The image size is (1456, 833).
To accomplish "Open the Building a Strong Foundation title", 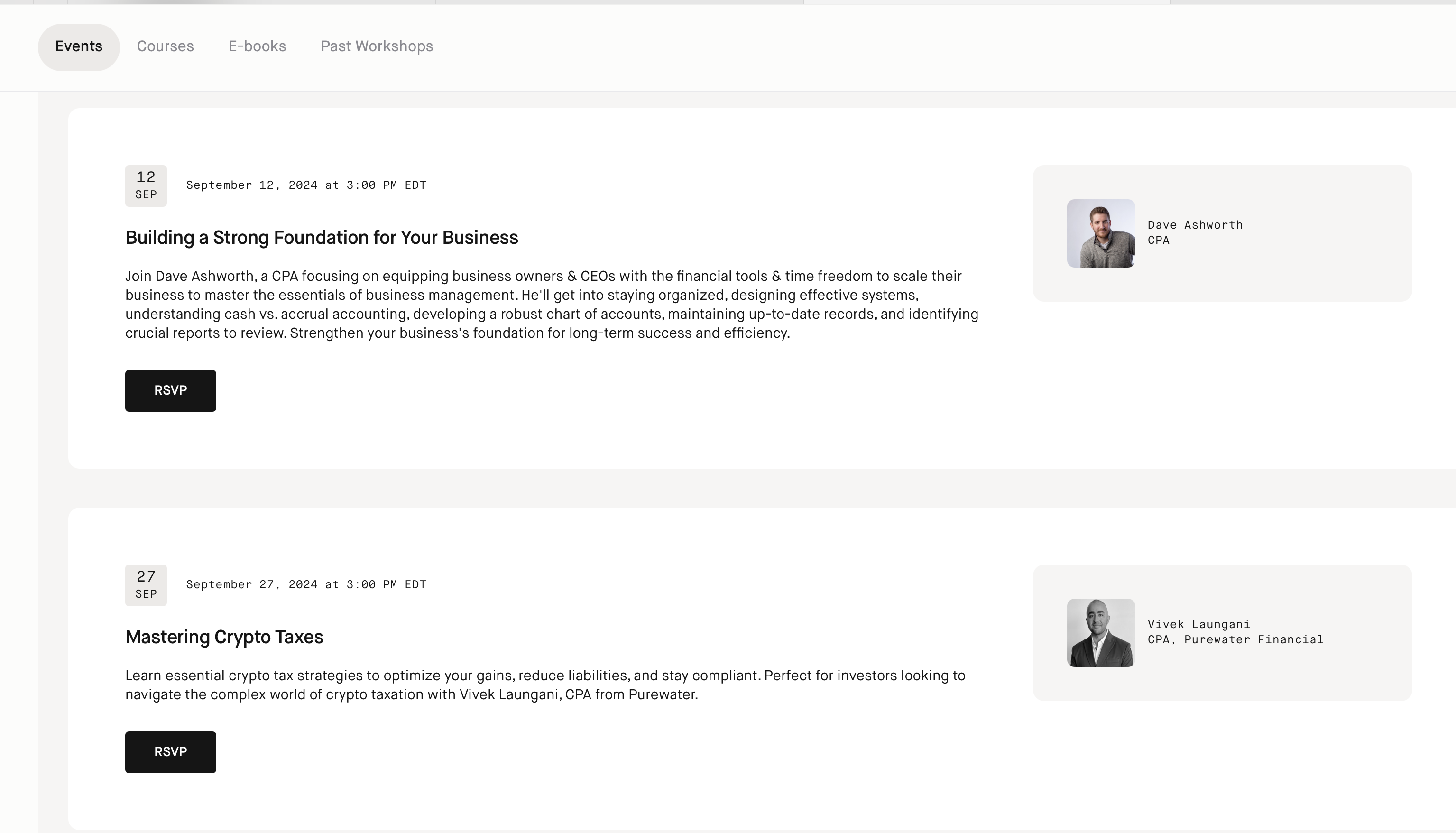I will [322, 238].
